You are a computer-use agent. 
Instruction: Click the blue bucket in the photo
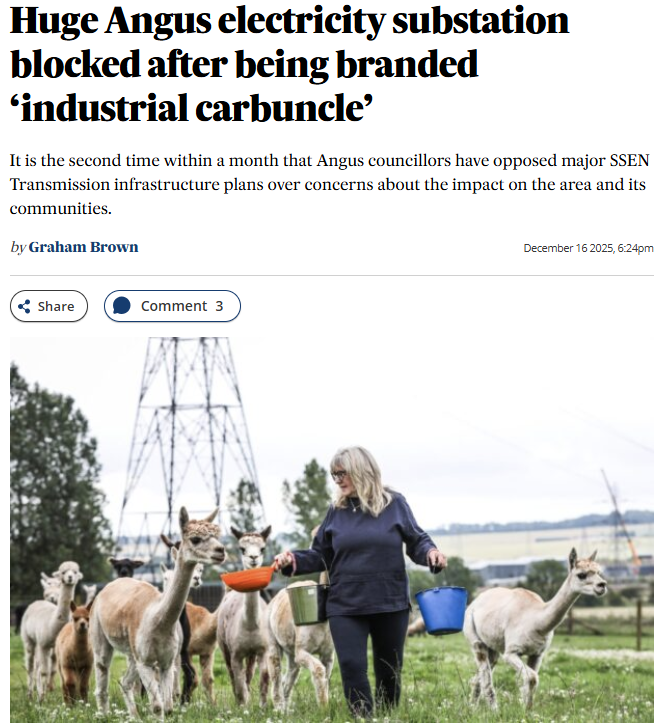click(x=442, y=609)
